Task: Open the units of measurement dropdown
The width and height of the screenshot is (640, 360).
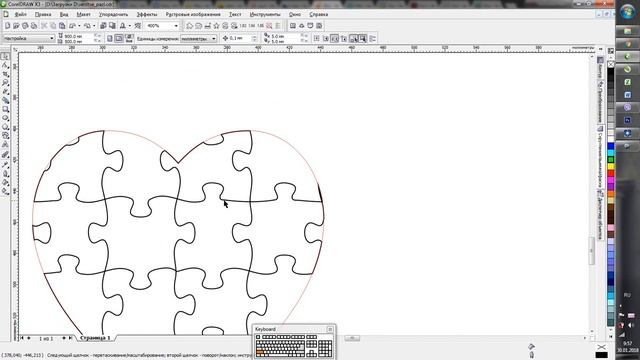Action: click(213, 38)
